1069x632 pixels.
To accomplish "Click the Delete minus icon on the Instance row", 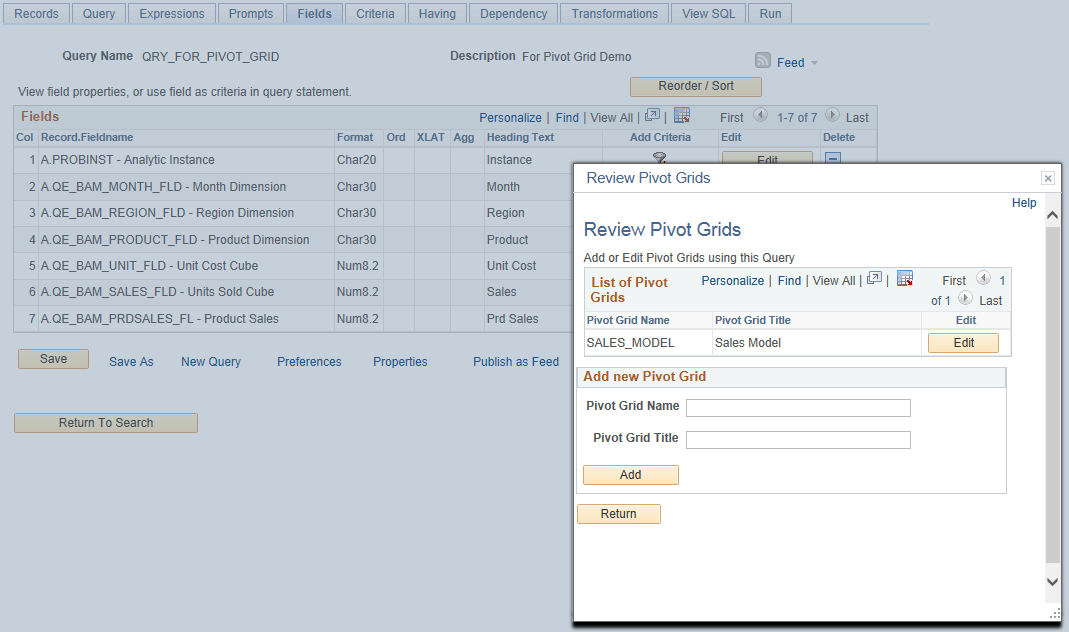I will pos(833,159).
